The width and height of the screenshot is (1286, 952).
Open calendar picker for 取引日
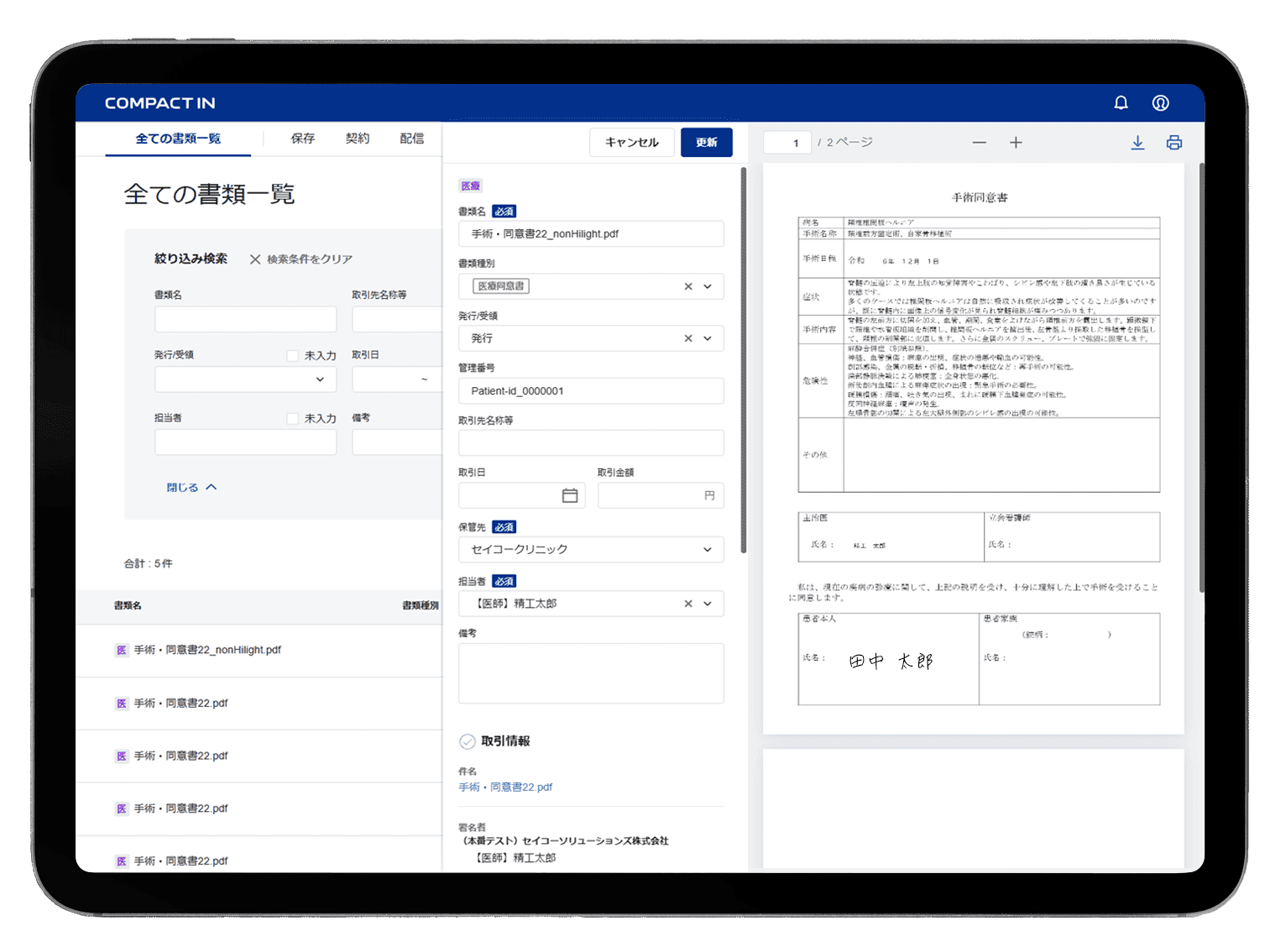tap(570, 495)
